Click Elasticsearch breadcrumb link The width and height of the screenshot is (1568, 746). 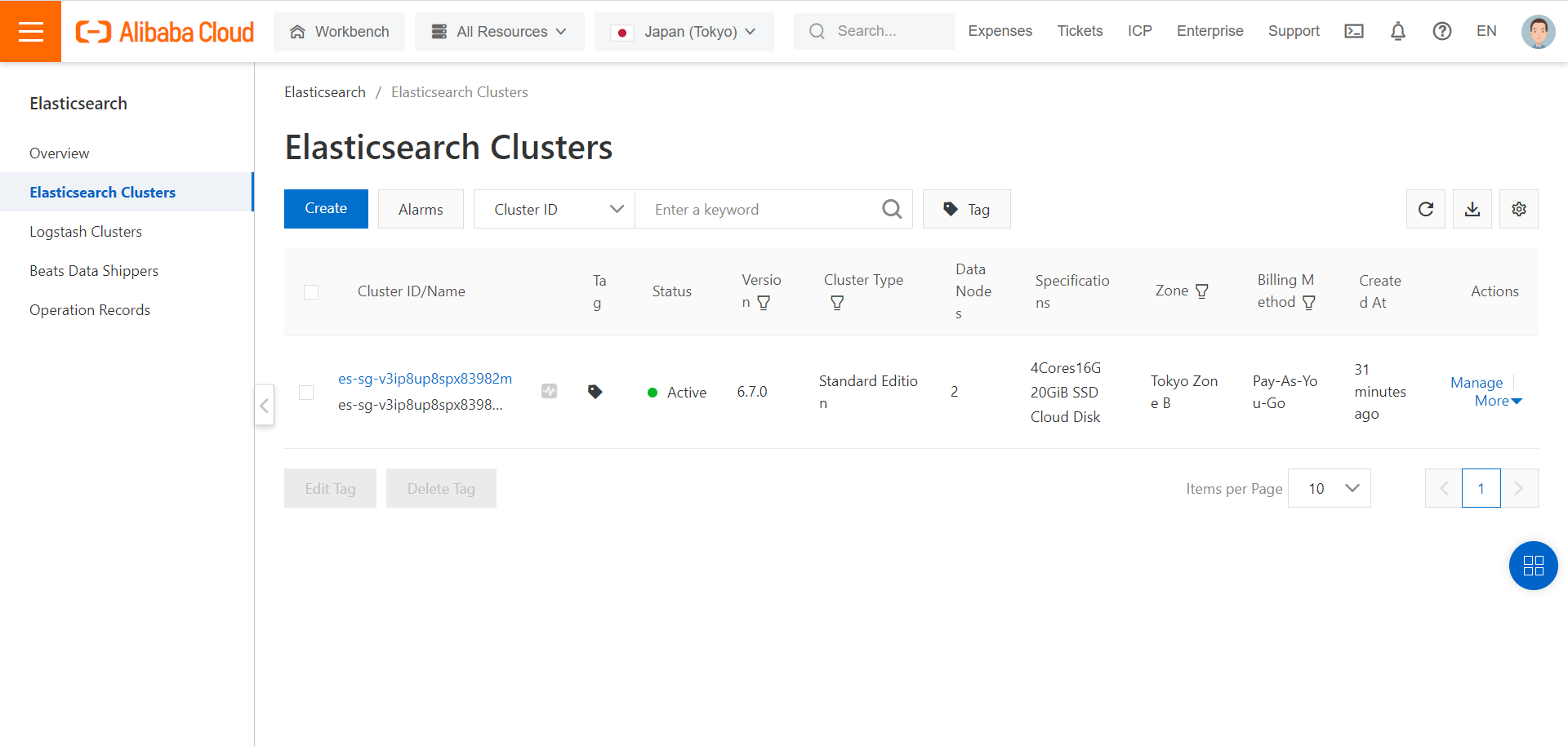(325, 92)
